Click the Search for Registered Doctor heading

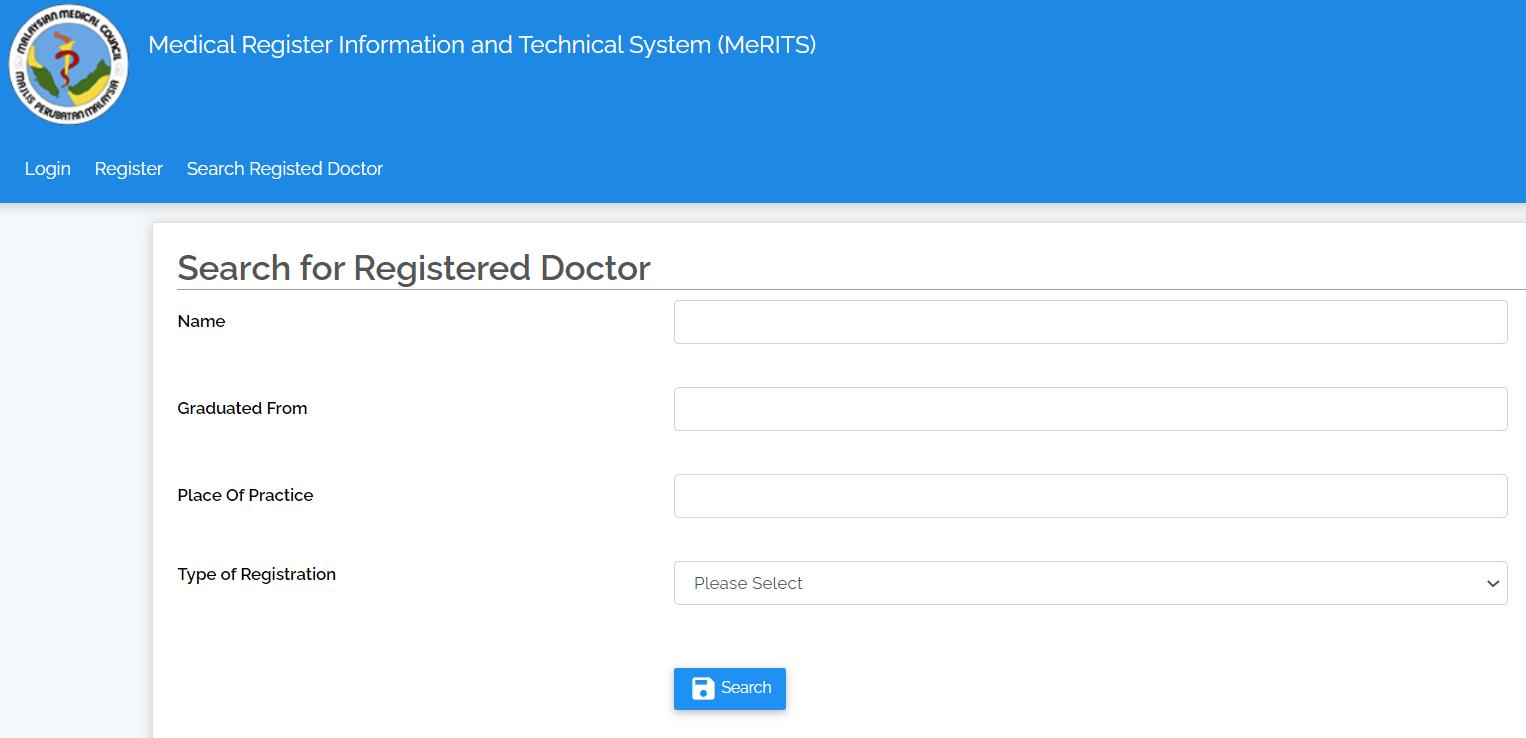click(x=413, y=267)
